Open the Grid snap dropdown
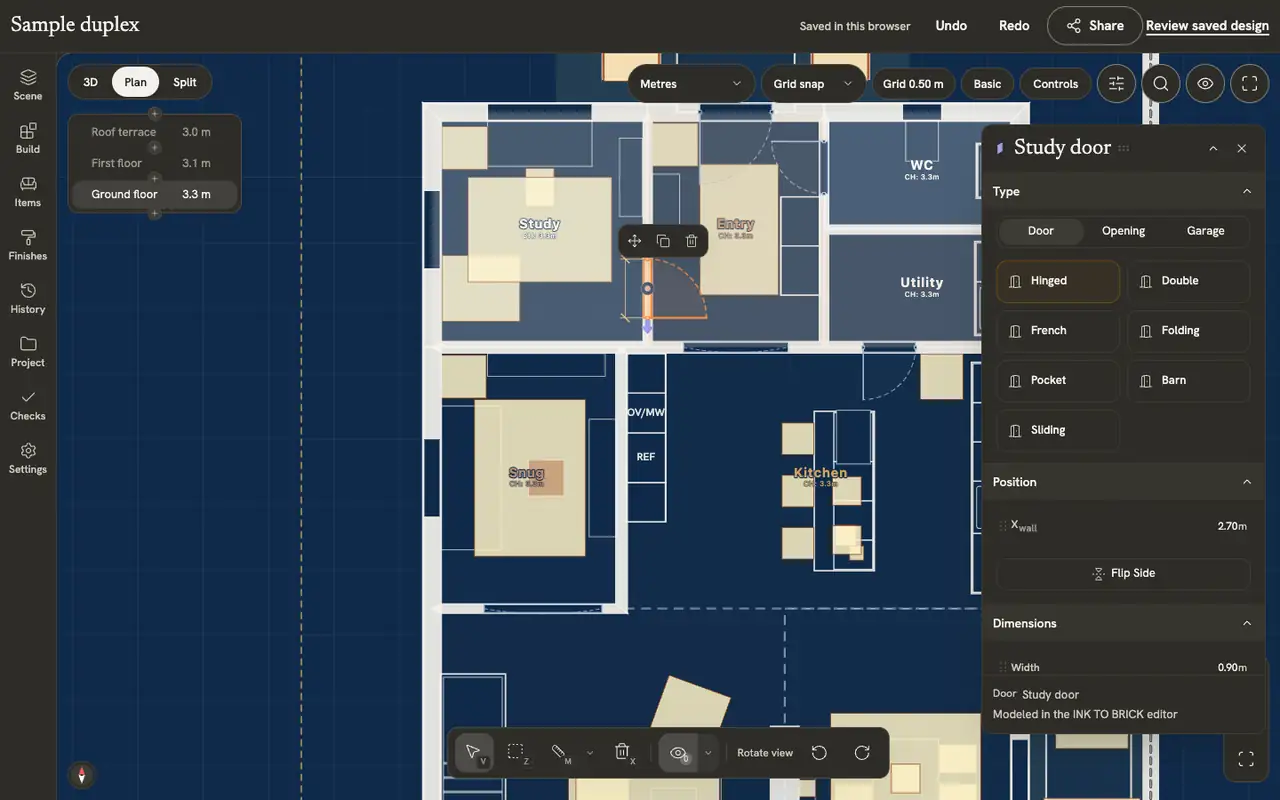The height and width of the screenshot is (800, 1280). pos(813,84)
